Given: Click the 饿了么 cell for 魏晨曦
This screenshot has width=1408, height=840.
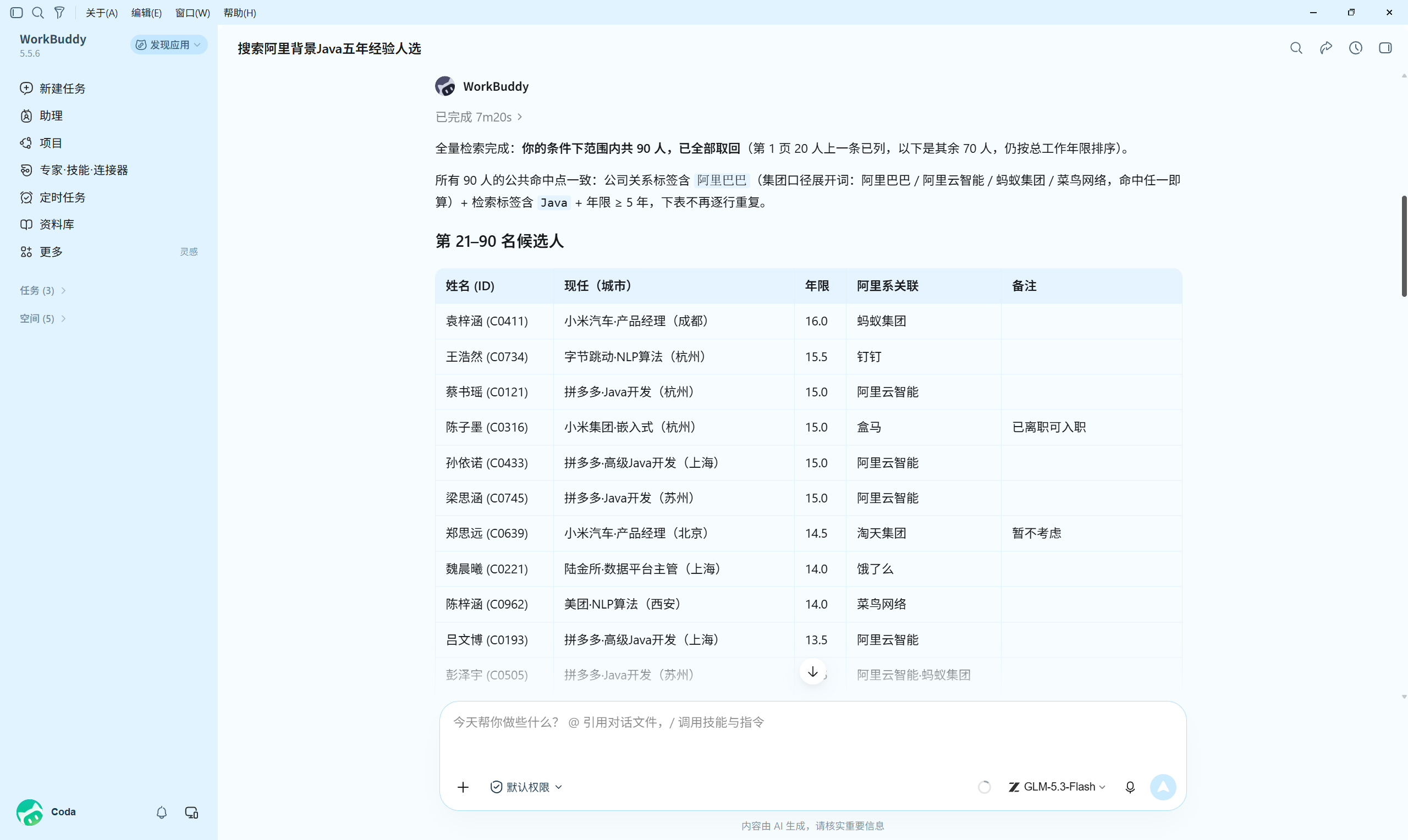Looking at the screenshot, I should coord(923,569).
